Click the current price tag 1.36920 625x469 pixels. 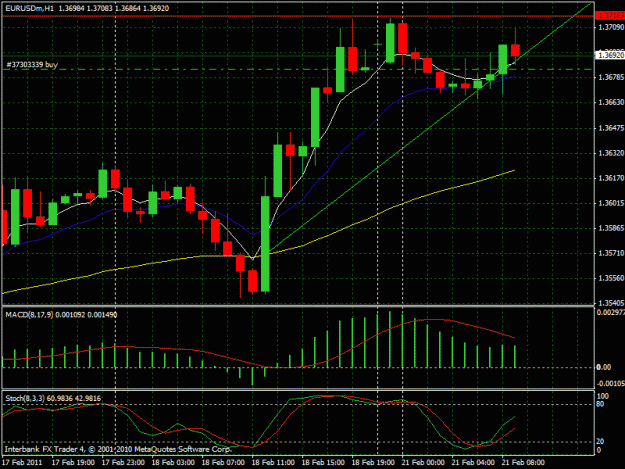tap(610, 55)
